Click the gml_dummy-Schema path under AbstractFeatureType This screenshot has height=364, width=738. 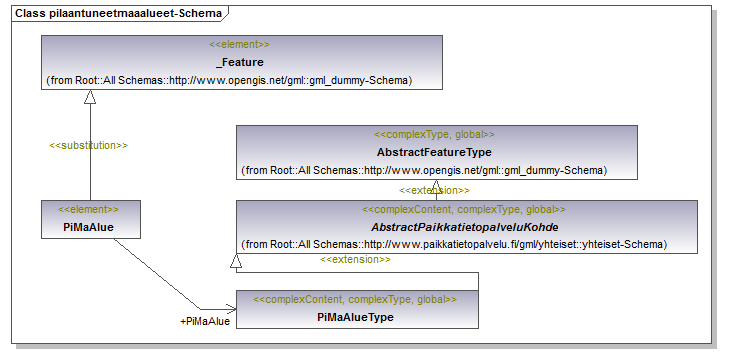tap(425, 170)
